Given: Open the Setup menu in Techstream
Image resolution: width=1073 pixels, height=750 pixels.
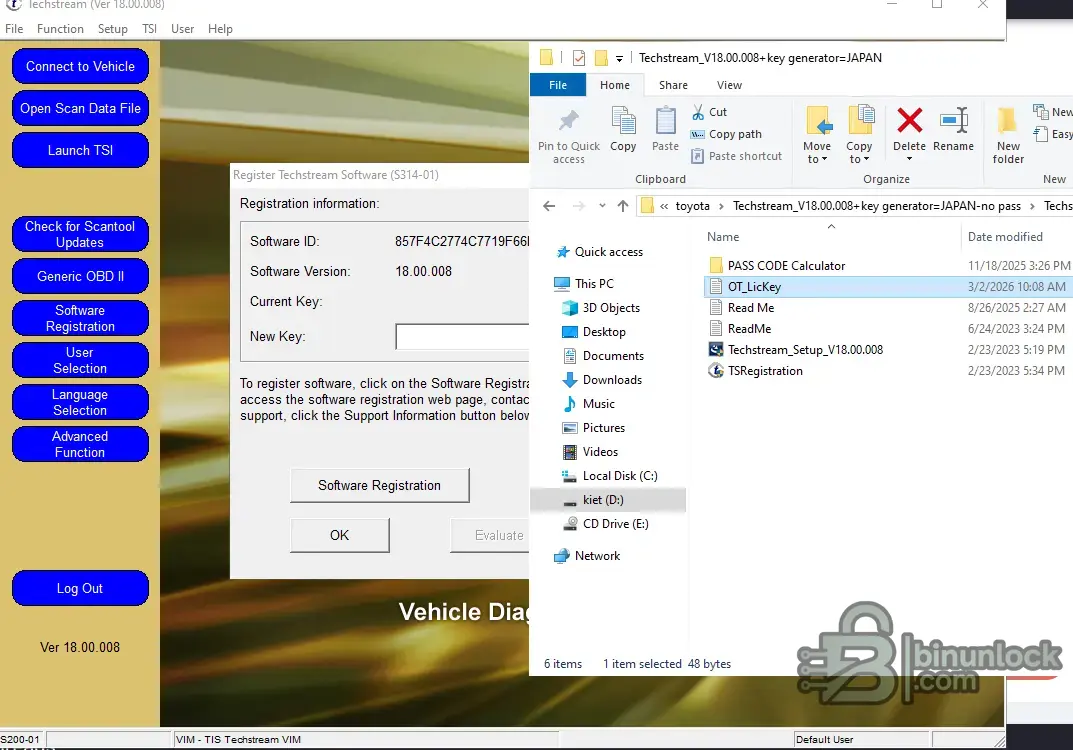Looking at the screenshot, I should click(x=112, y=29).
